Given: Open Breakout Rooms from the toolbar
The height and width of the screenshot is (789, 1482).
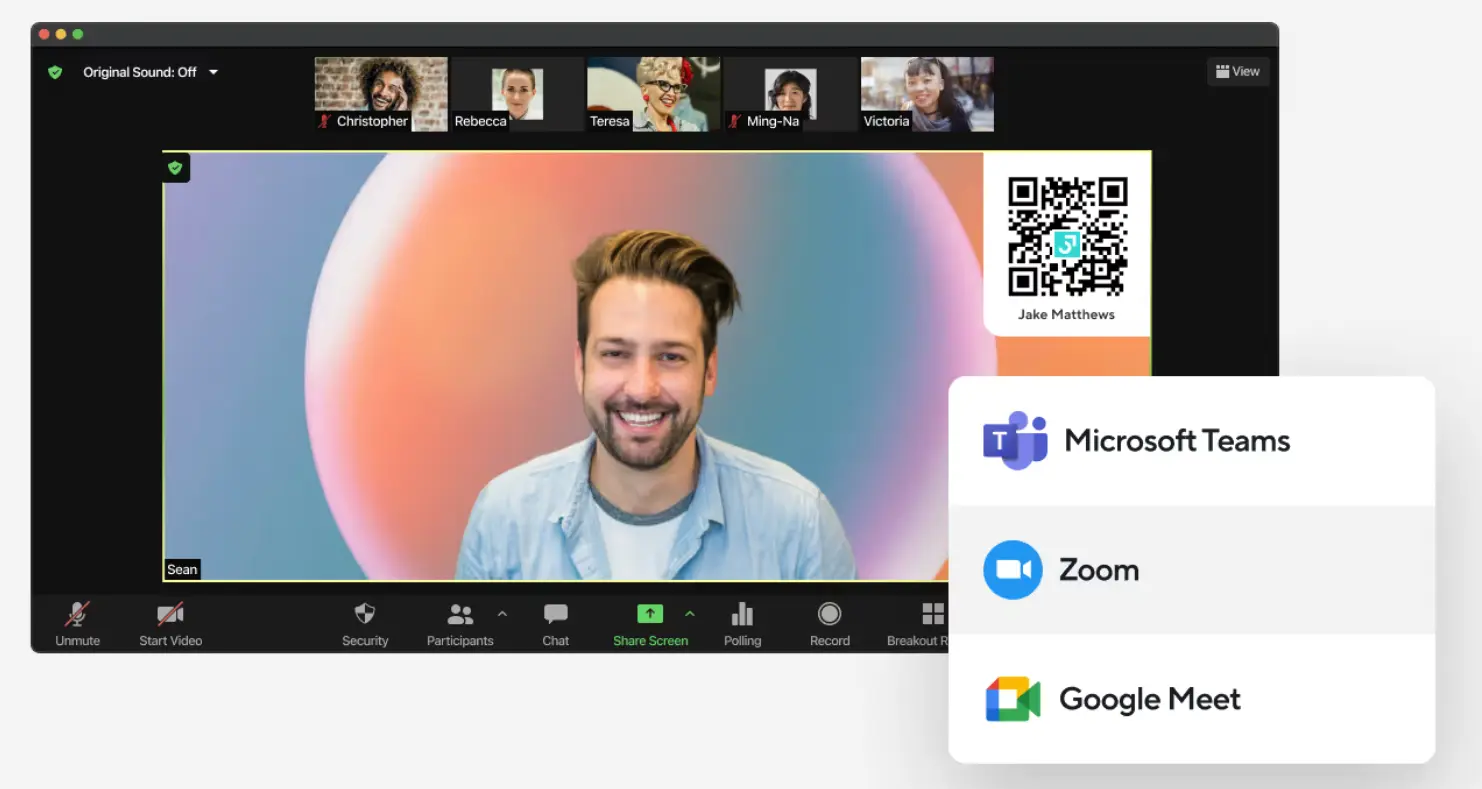Looking at the screenshot, I should (x=918, y=625).
